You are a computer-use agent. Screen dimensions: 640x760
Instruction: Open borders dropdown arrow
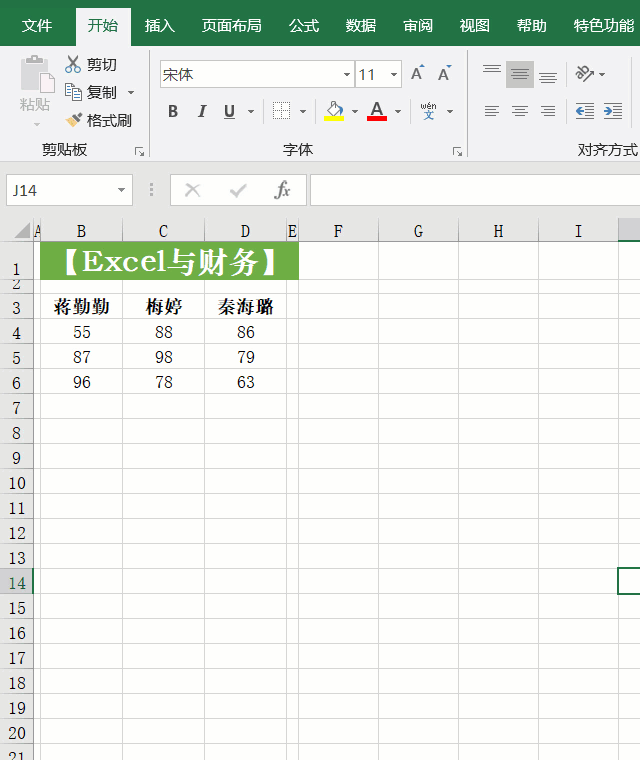[x=303, y=111]
